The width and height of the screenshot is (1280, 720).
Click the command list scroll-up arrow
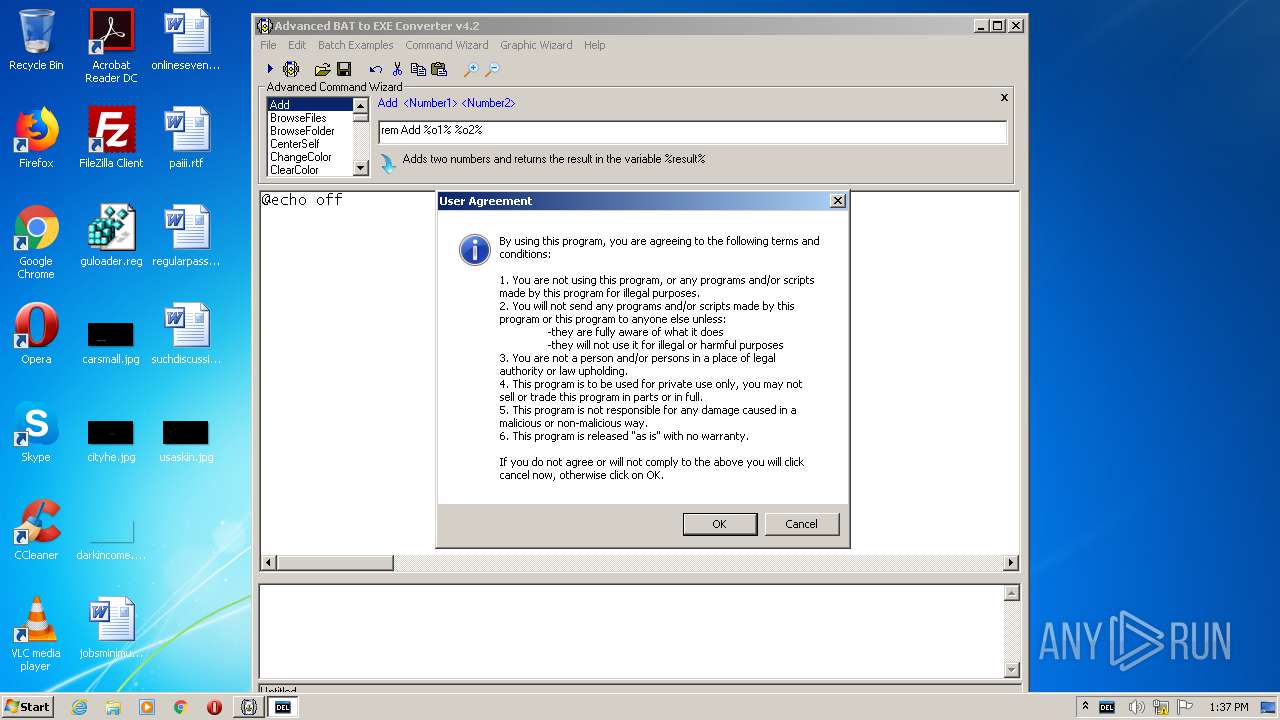pyautogui.click(x=361, y=104)
